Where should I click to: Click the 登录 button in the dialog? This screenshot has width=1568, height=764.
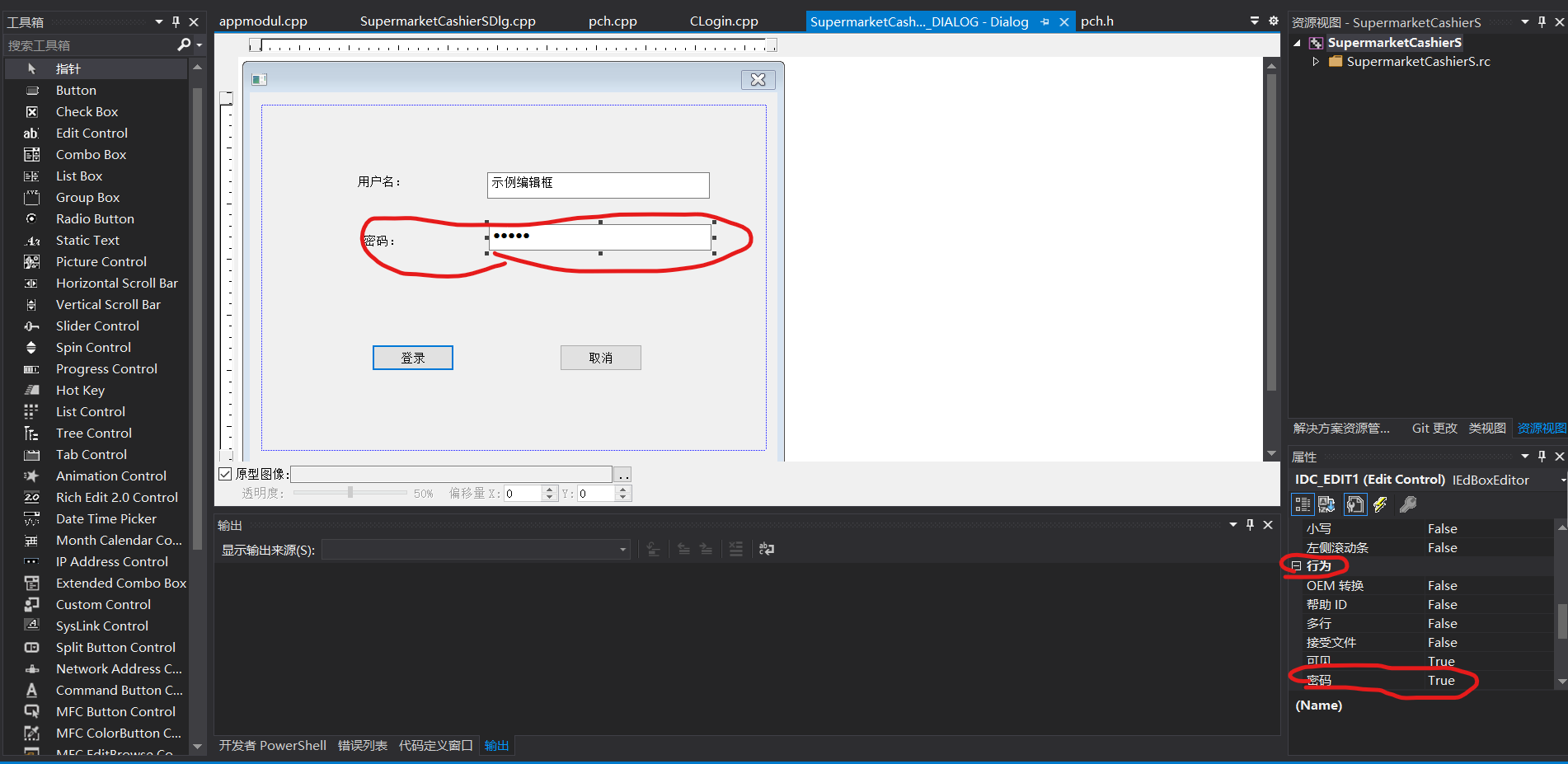tap(412, 357)
